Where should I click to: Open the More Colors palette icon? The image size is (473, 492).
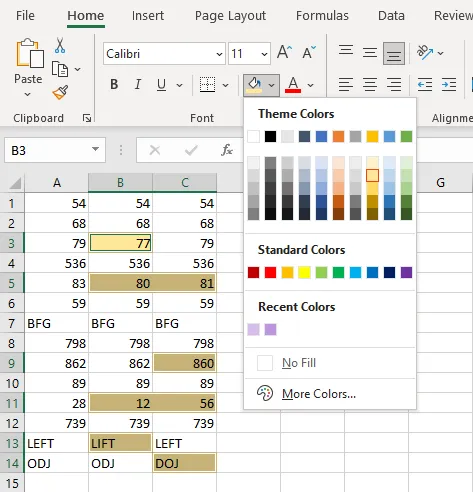tap(265, 394)
